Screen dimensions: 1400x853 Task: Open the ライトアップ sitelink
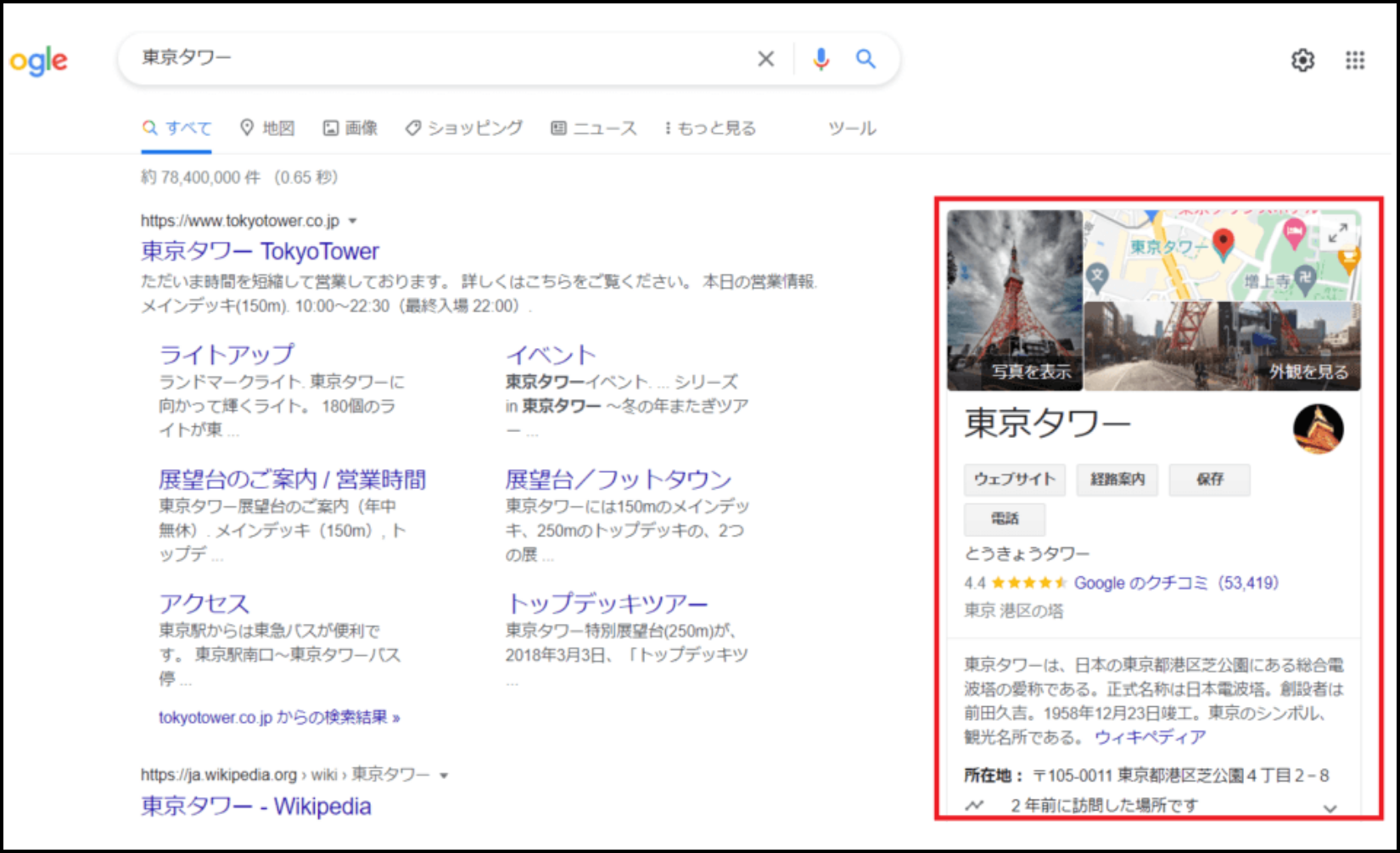(227, 354)
